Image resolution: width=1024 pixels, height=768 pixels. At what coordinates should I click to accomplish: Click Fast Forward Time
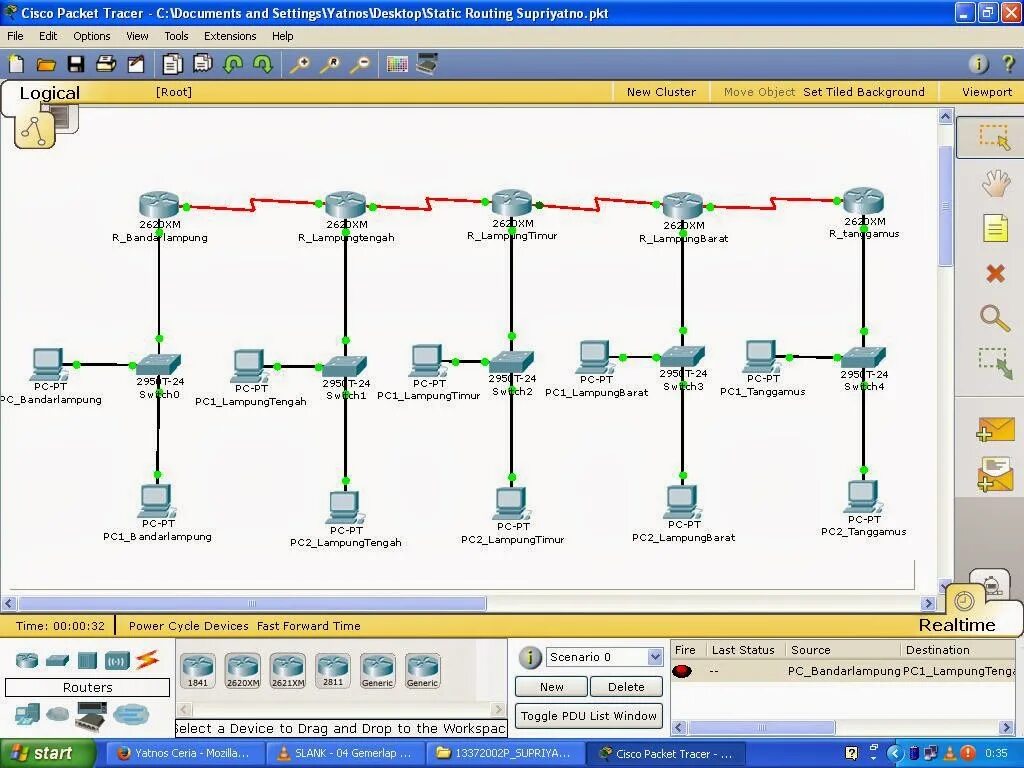(308, 626)
